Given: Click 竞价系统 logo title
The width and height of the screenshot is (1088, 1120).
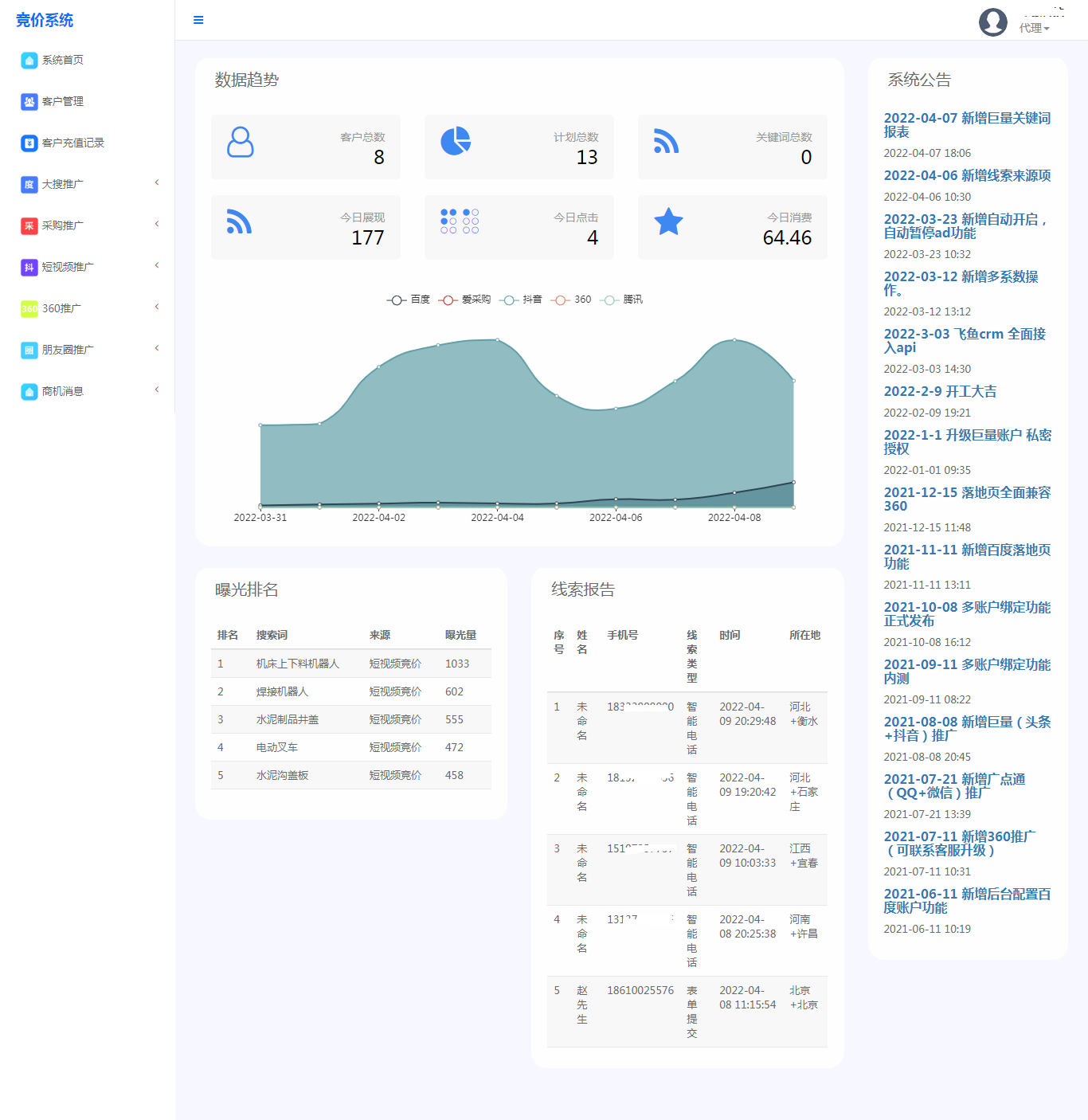Looking at the screenshot, I should 45,20.
